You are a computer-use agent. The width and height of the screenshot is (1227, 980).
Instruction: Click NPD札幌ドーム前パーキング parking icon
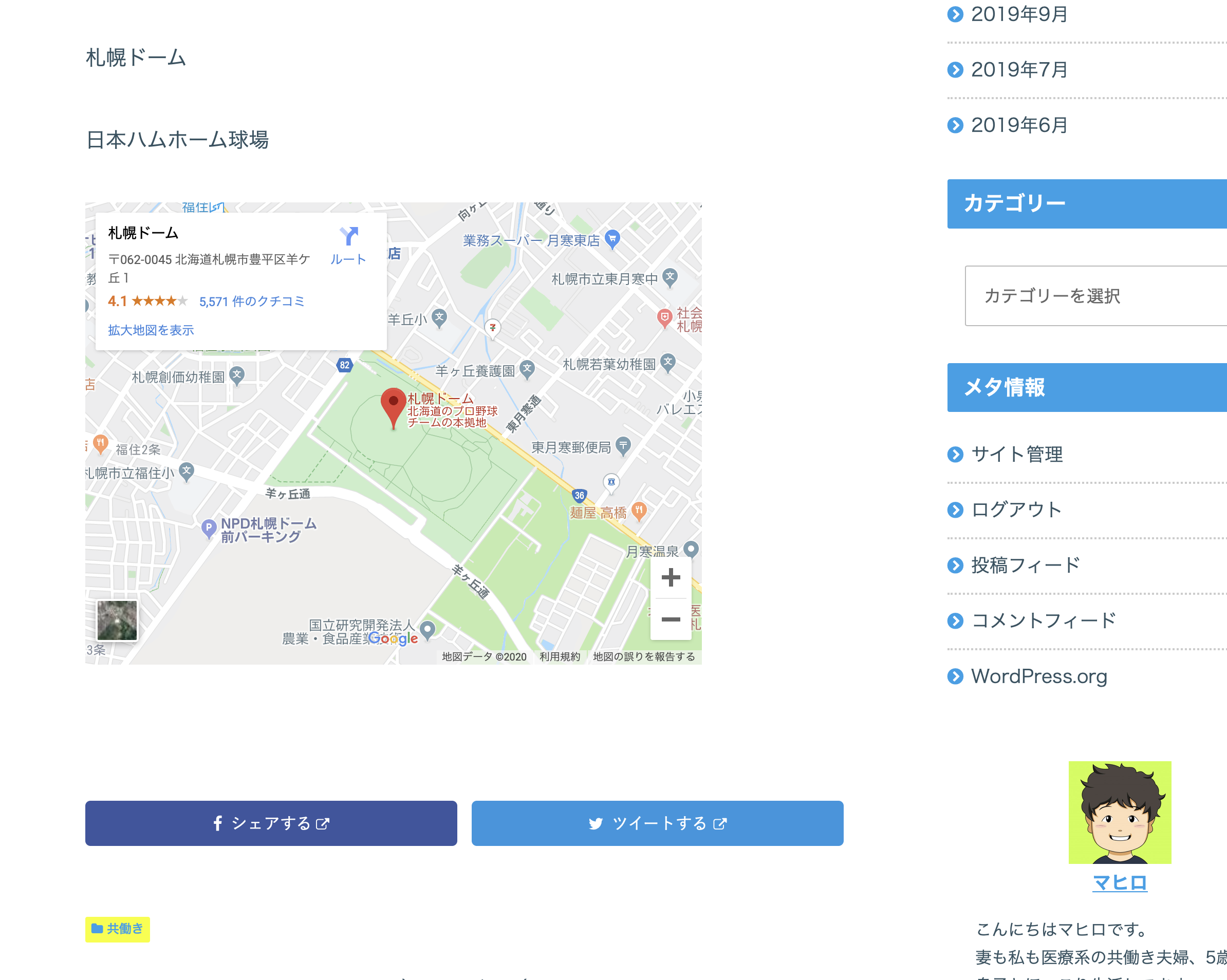pyautogui.click(x=209, y=529)
